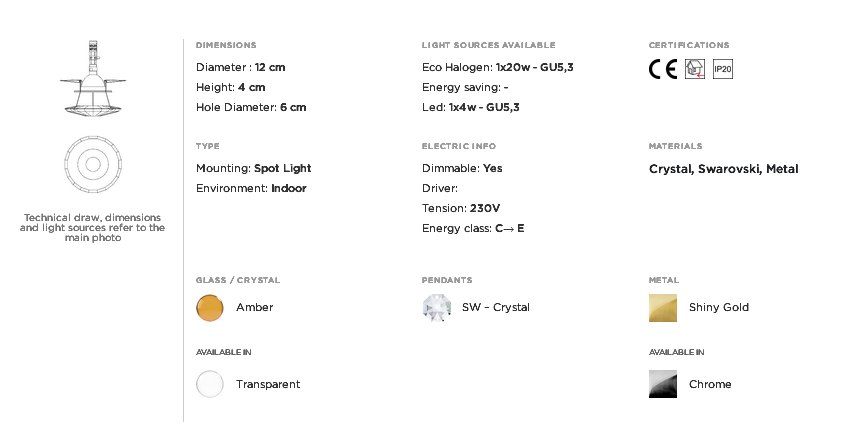Open the top-view circular technical drawing
The image size is (851, 434).
coord(93,164)
